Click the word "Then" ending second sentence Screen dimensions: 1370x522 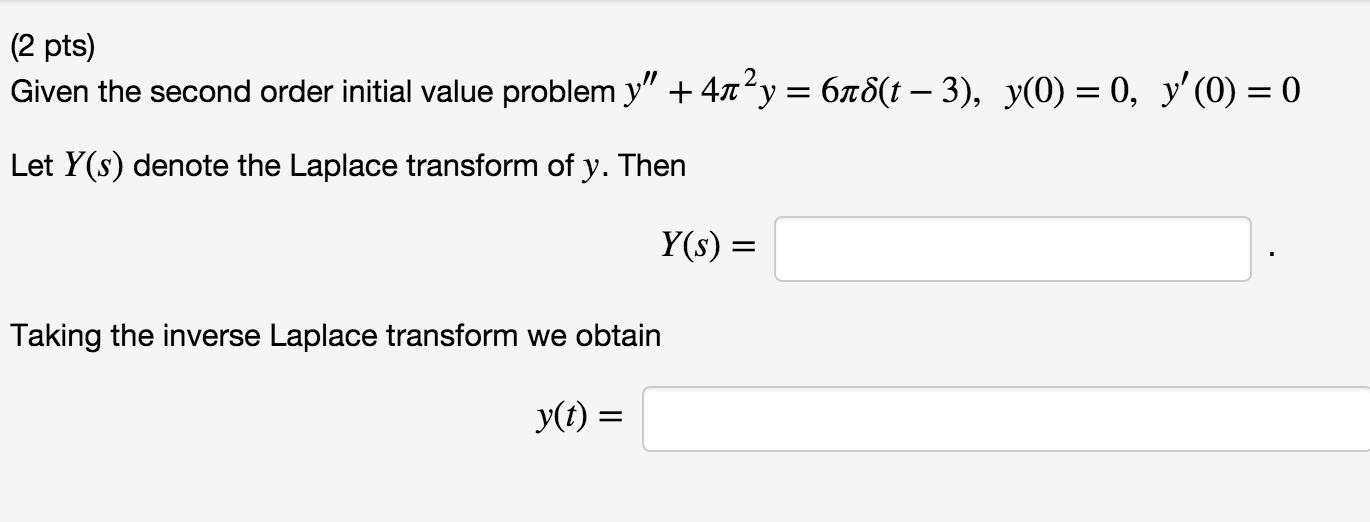click(652, 165)
